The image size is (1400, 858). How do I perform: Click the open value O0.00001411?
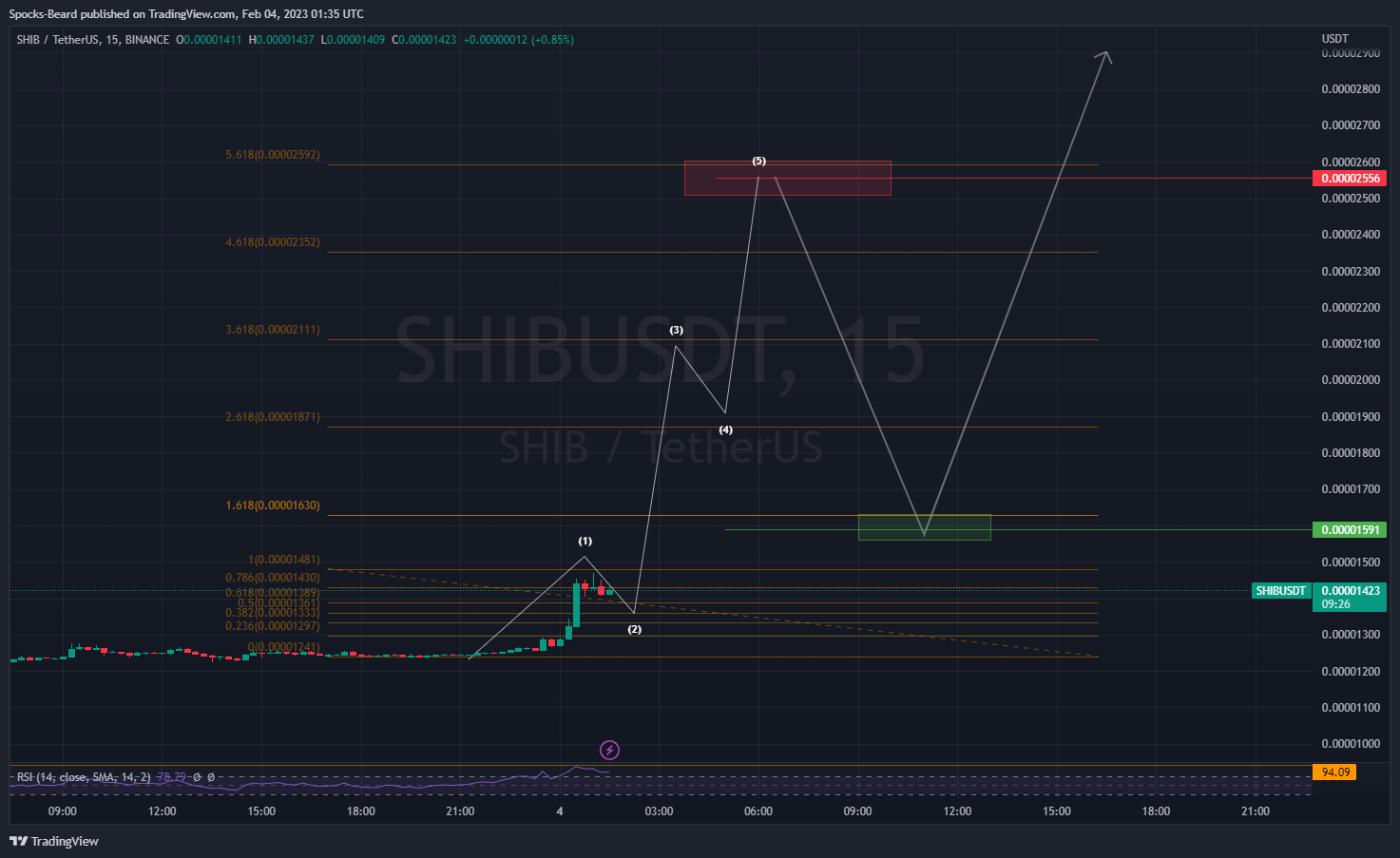click(x=208, y=40)
